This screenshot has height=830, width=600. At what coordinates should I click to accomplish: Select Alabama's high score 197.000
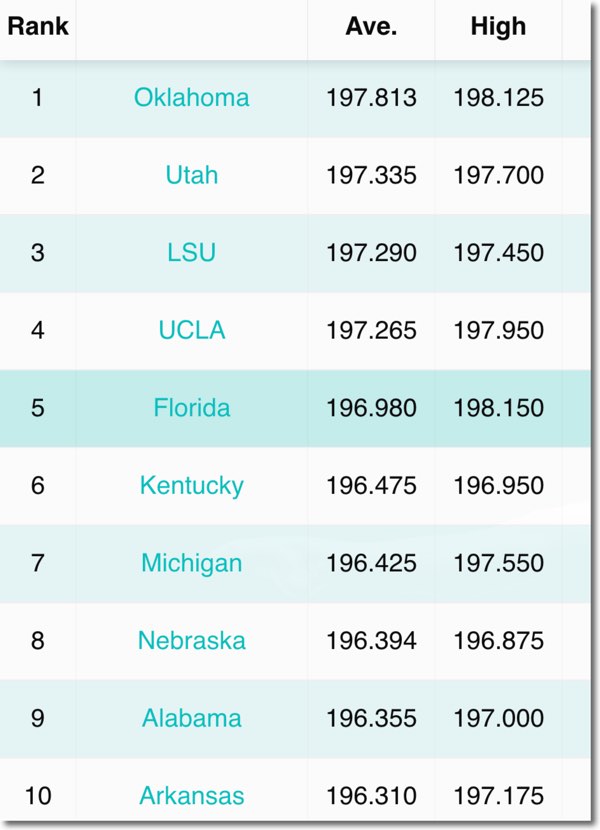tap(498, 718)
